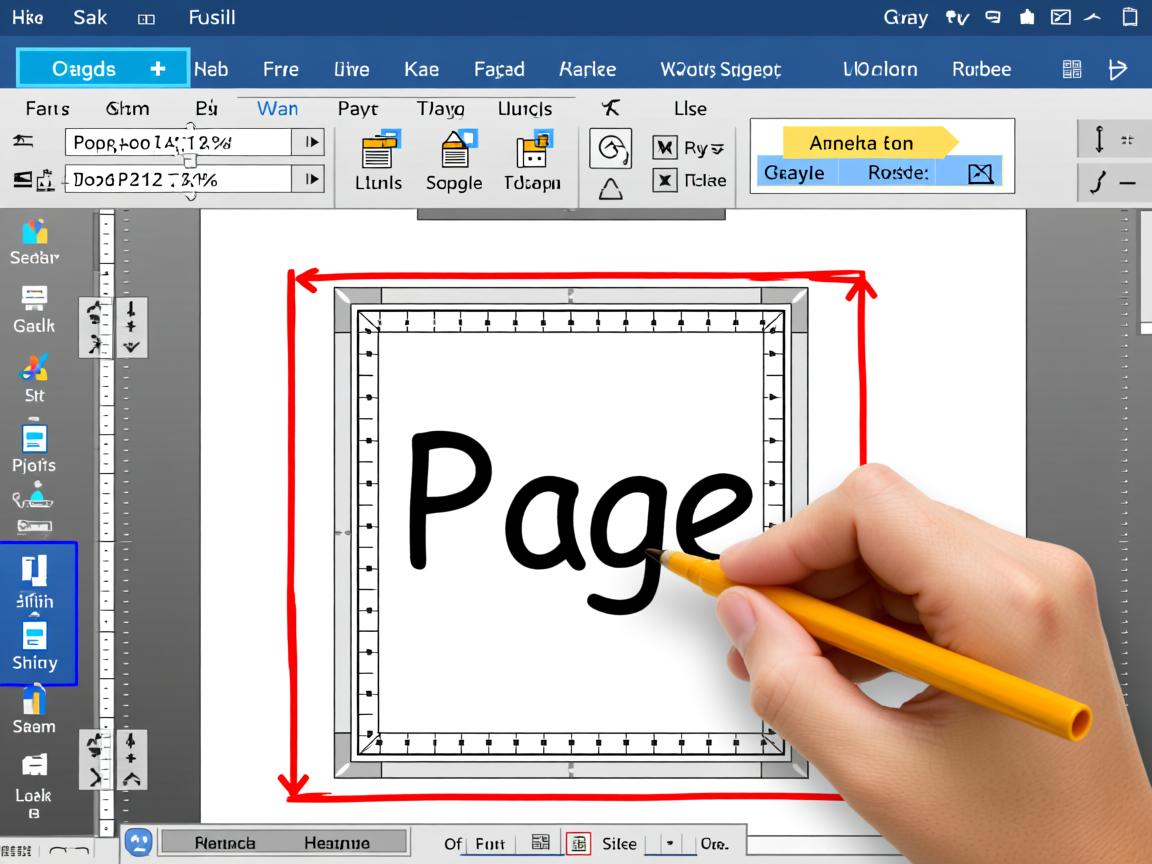The width and height of the screenshot is (1152, 864).
Task: Toggle the Rlae checkbox
Action: [x=665, y=181]
